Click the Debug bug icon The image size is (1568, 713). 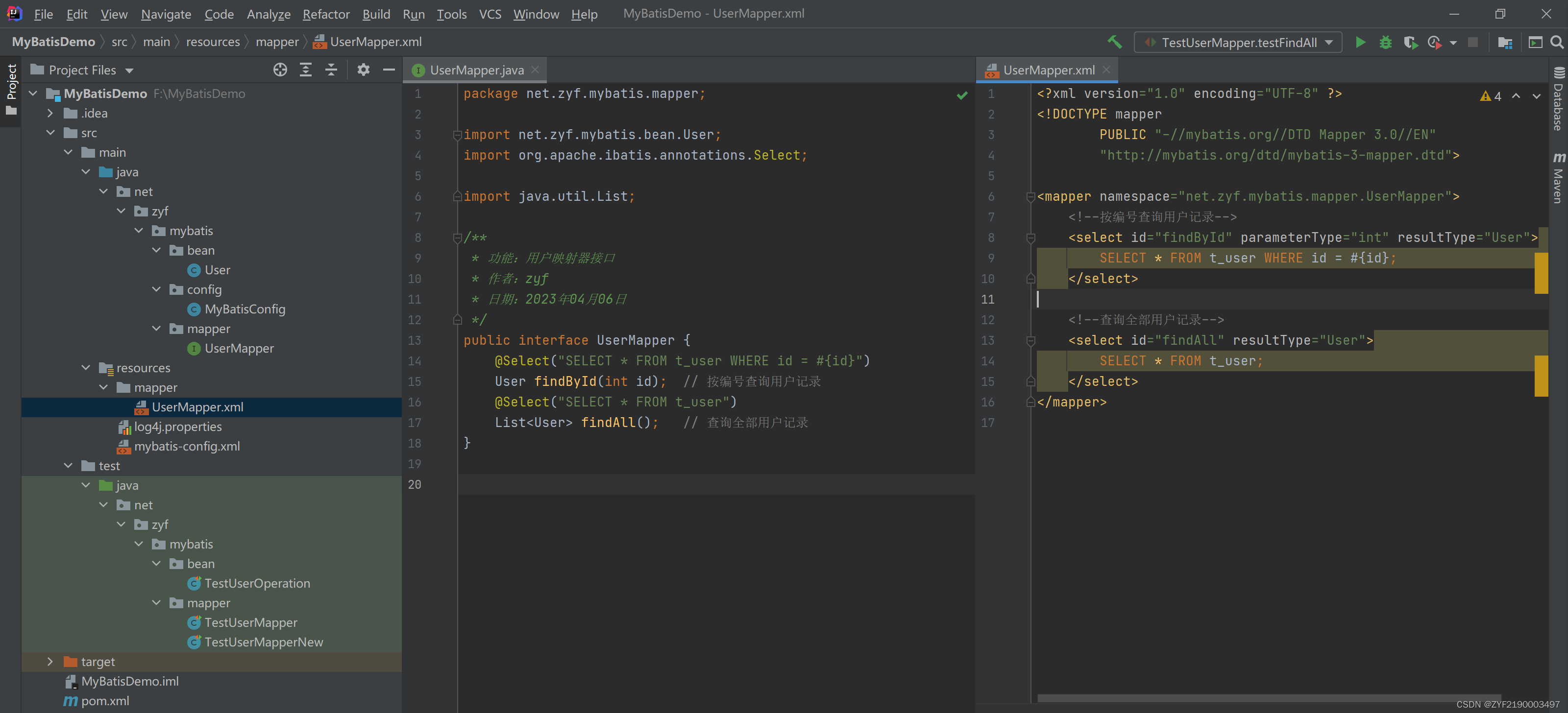(1385, 42)
